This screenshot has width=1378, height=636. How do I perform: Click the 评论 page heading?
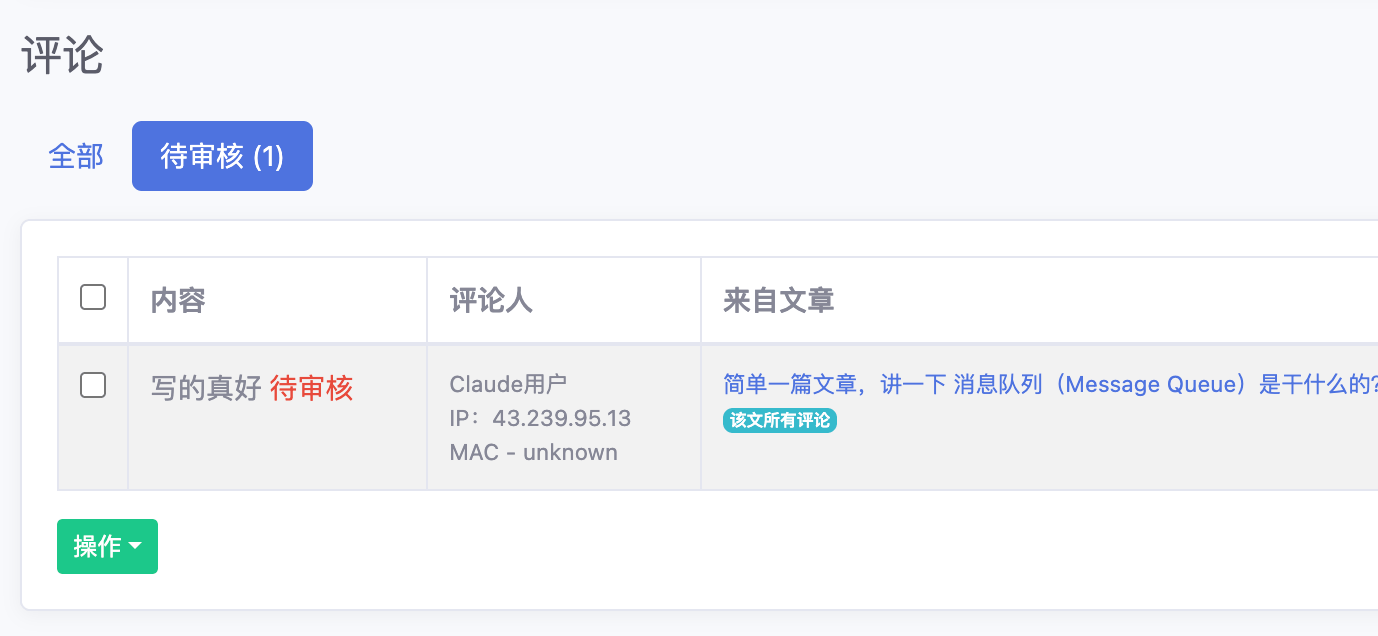pyautogui.click(x=62, y=56)
